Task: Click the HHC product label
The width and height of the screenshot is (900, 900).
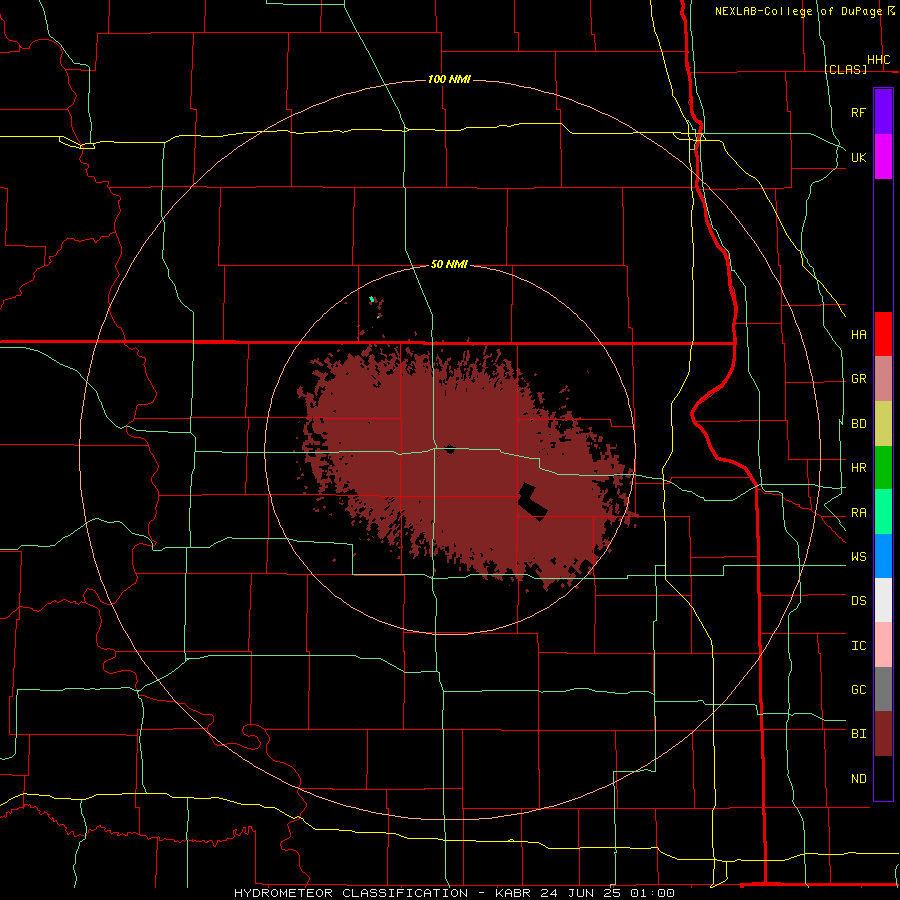Action: 878,60
